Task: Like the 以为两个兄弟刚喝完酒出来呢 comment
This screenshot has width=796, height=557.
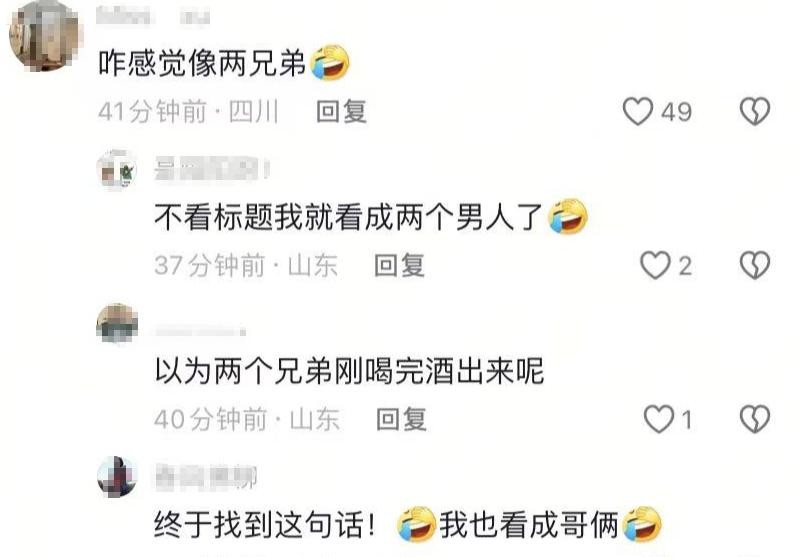Action: coord(658,419)
